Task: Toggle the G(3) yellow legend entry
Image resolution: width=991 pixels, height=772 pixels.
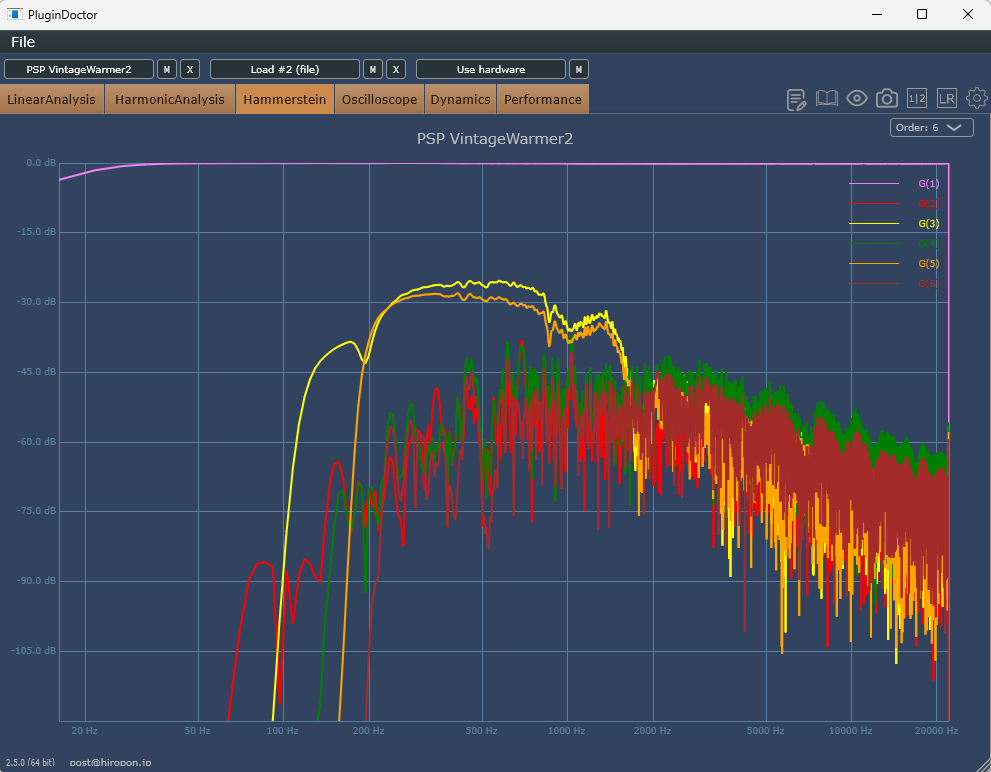Action: (928, 223)
